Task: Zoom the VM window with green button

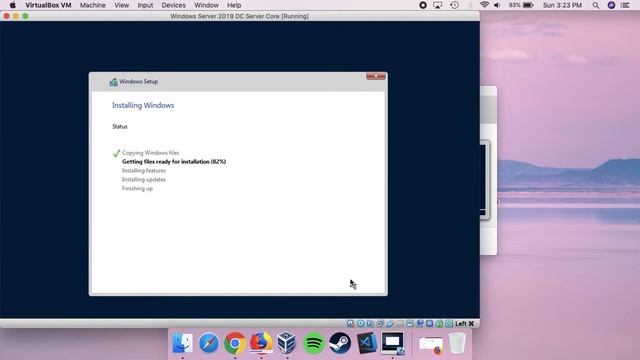Action: pos(25,16)
